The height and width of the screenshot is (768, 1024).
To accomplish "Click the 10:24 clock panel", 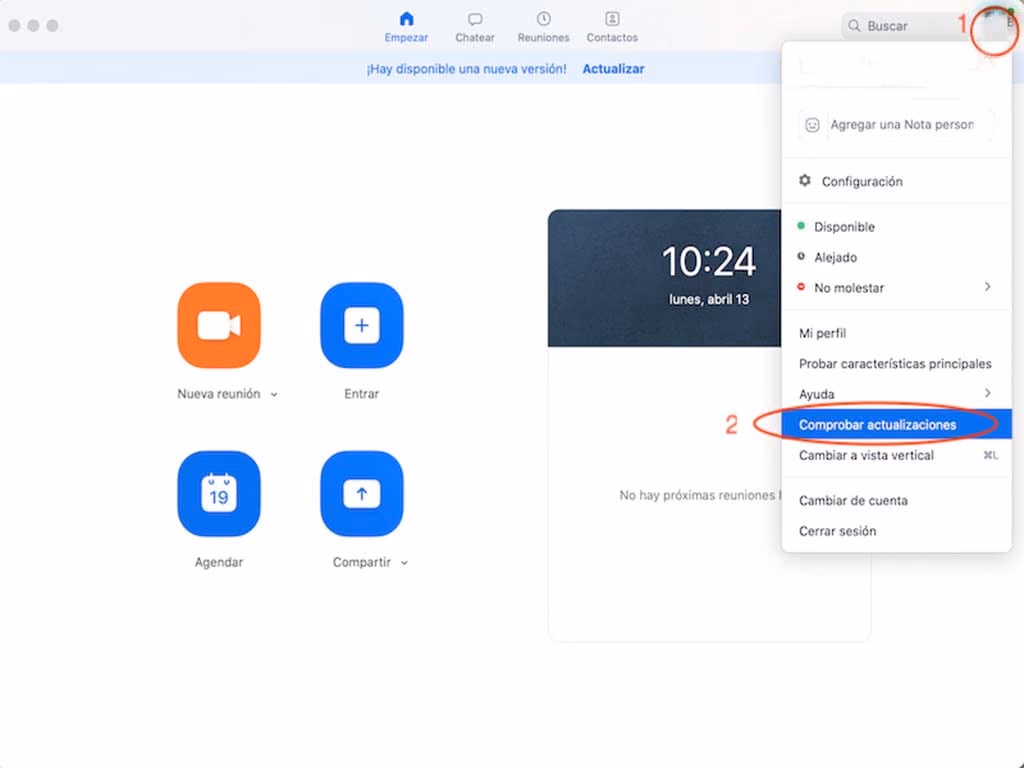I will tap(664, 278).
